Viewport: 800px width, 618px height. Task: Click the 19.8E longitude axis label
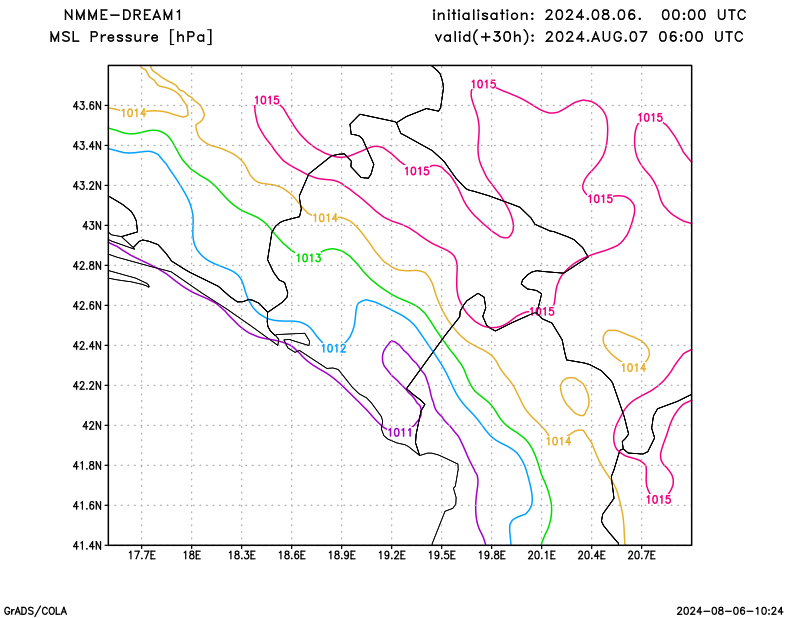click(x=492, y=555)
